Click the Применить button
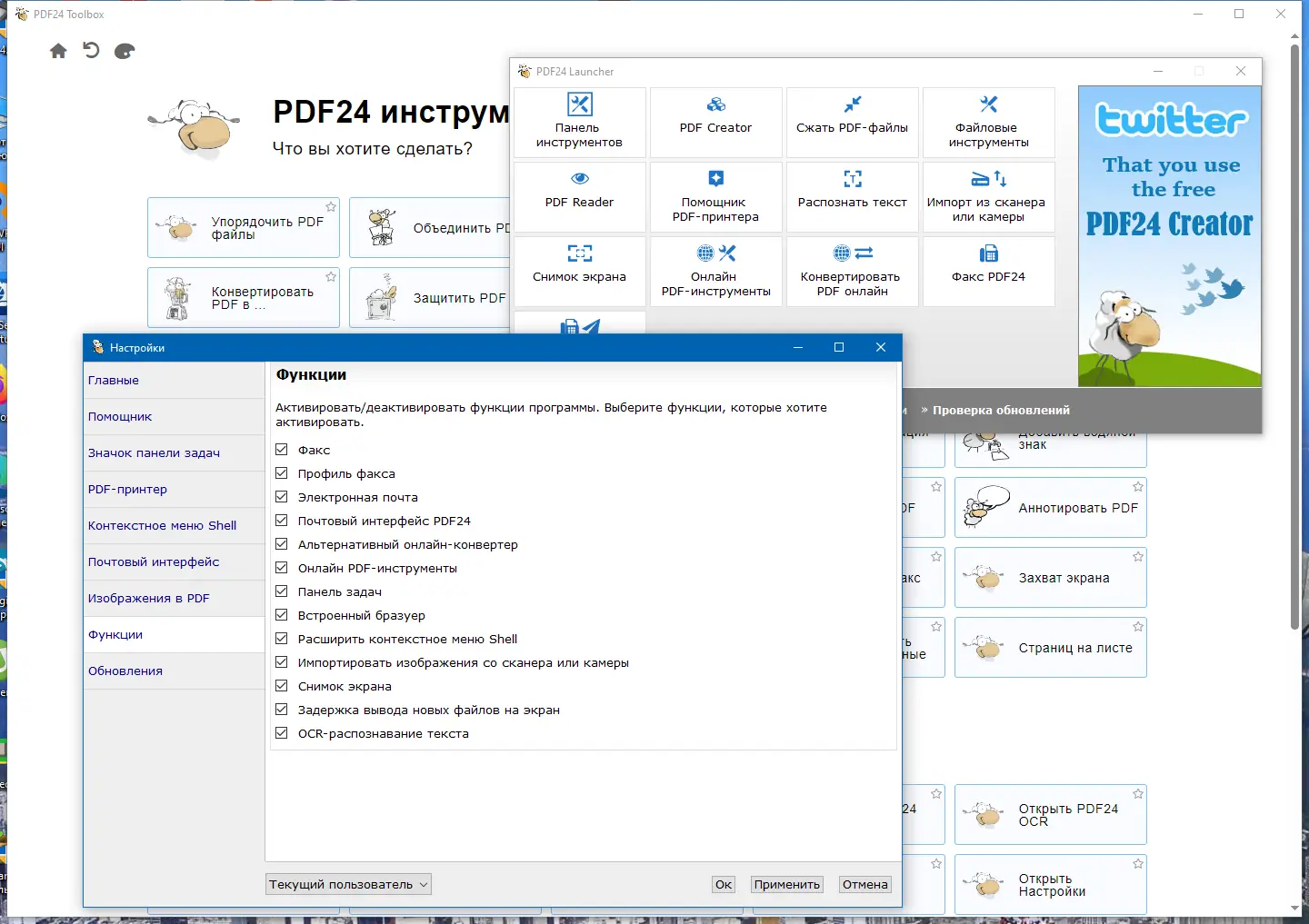This screenshot has height=924, width=1309. [x=787, y=884]
